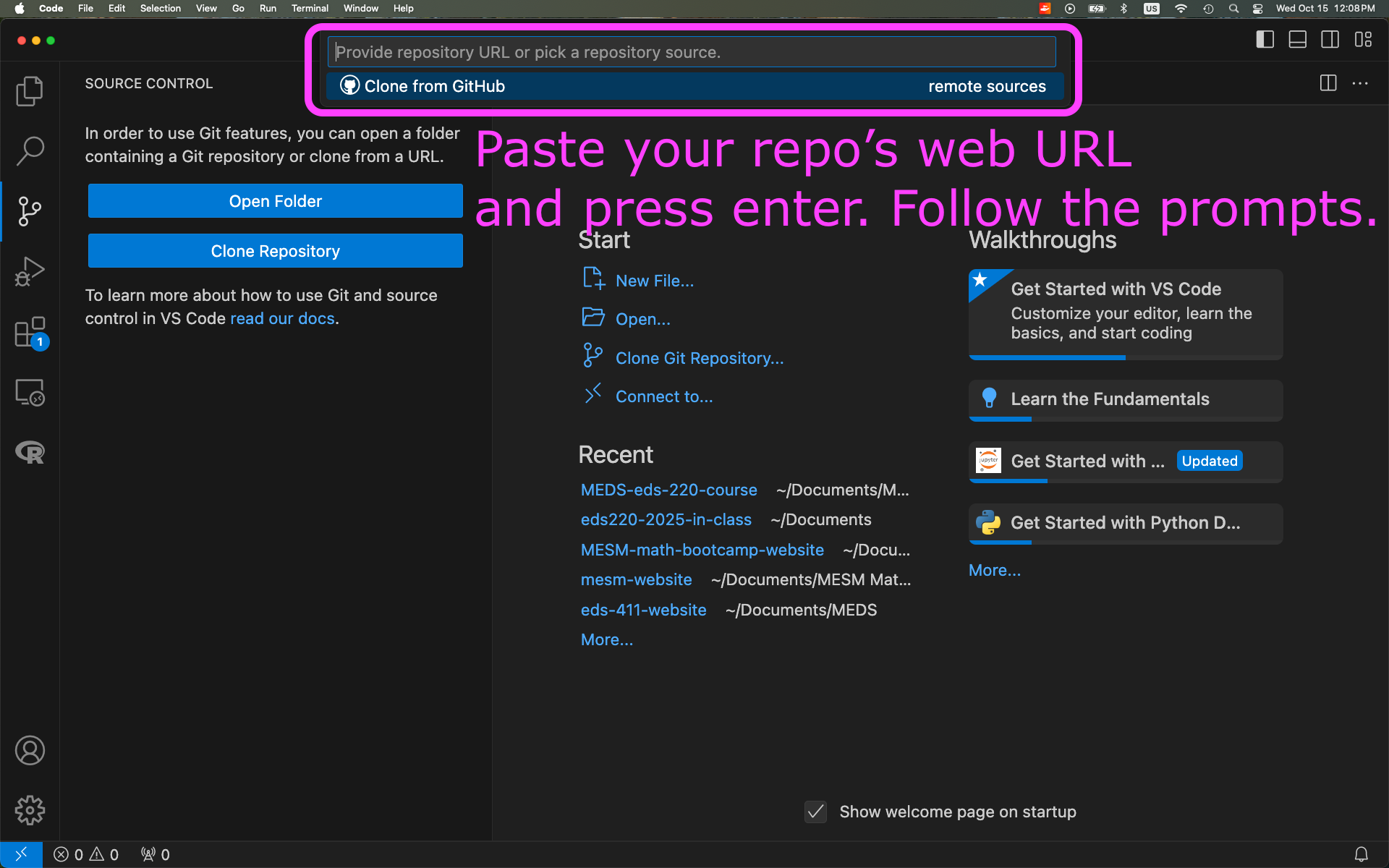1389x868 pixels.
Task: Open the Explorer view icon
Action: (x=30, y=91)
